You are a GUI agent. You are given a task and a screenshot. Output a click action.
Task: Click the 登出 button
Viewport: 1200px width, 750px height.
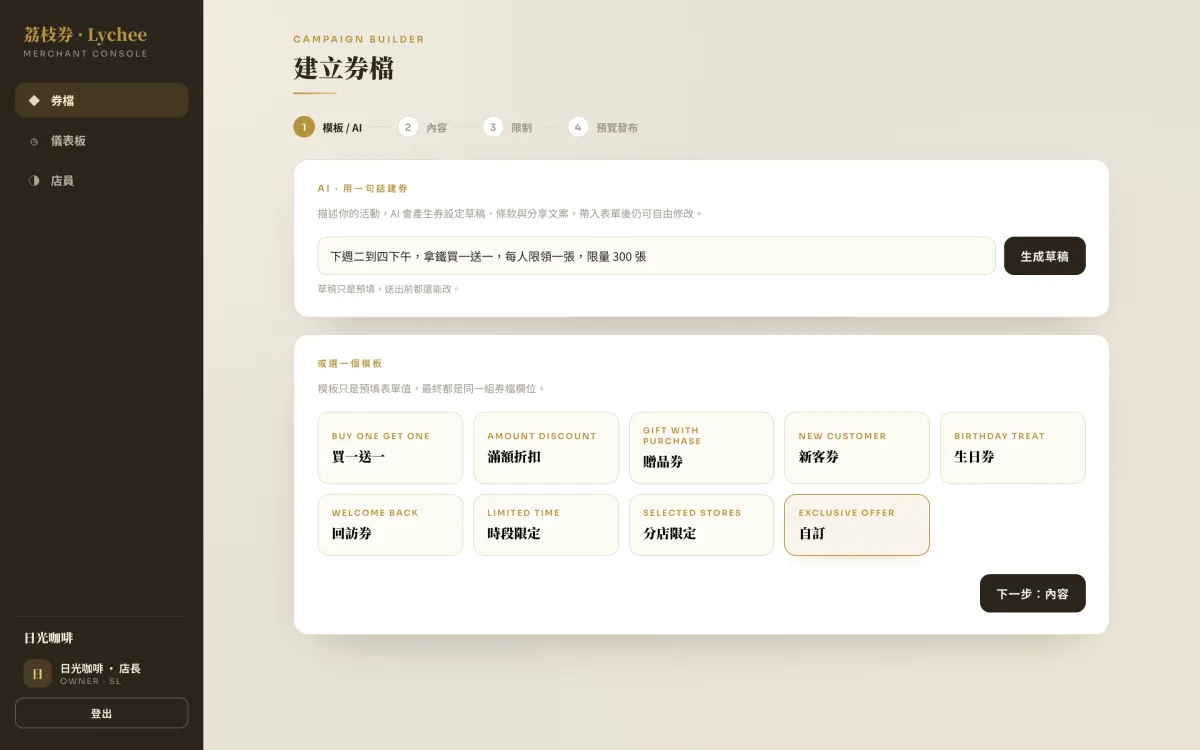(x=101, y=713)
